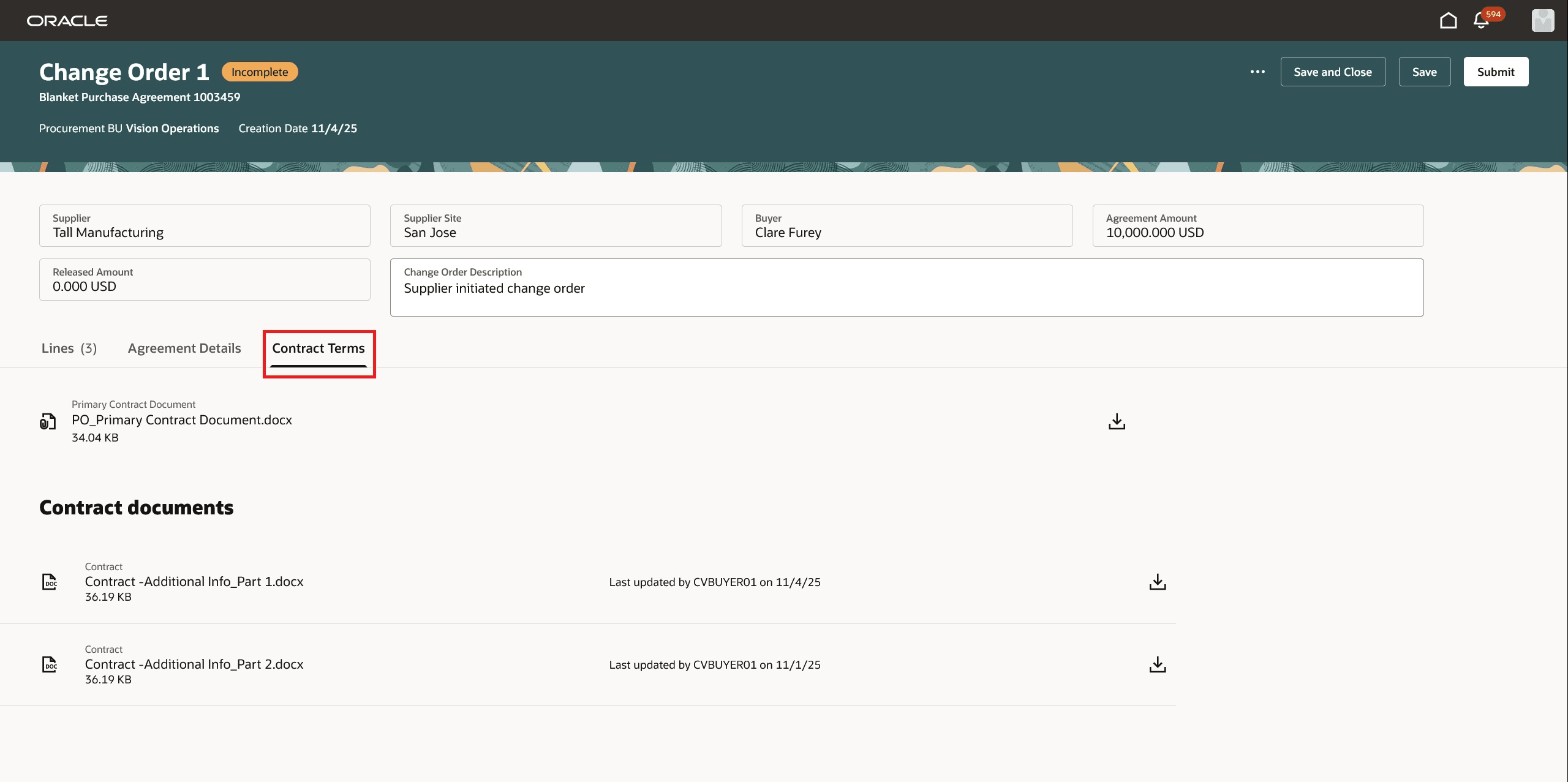Open the user avatar menu
This screenshot has width=1568, height=782.
[x=1544, y=20]
